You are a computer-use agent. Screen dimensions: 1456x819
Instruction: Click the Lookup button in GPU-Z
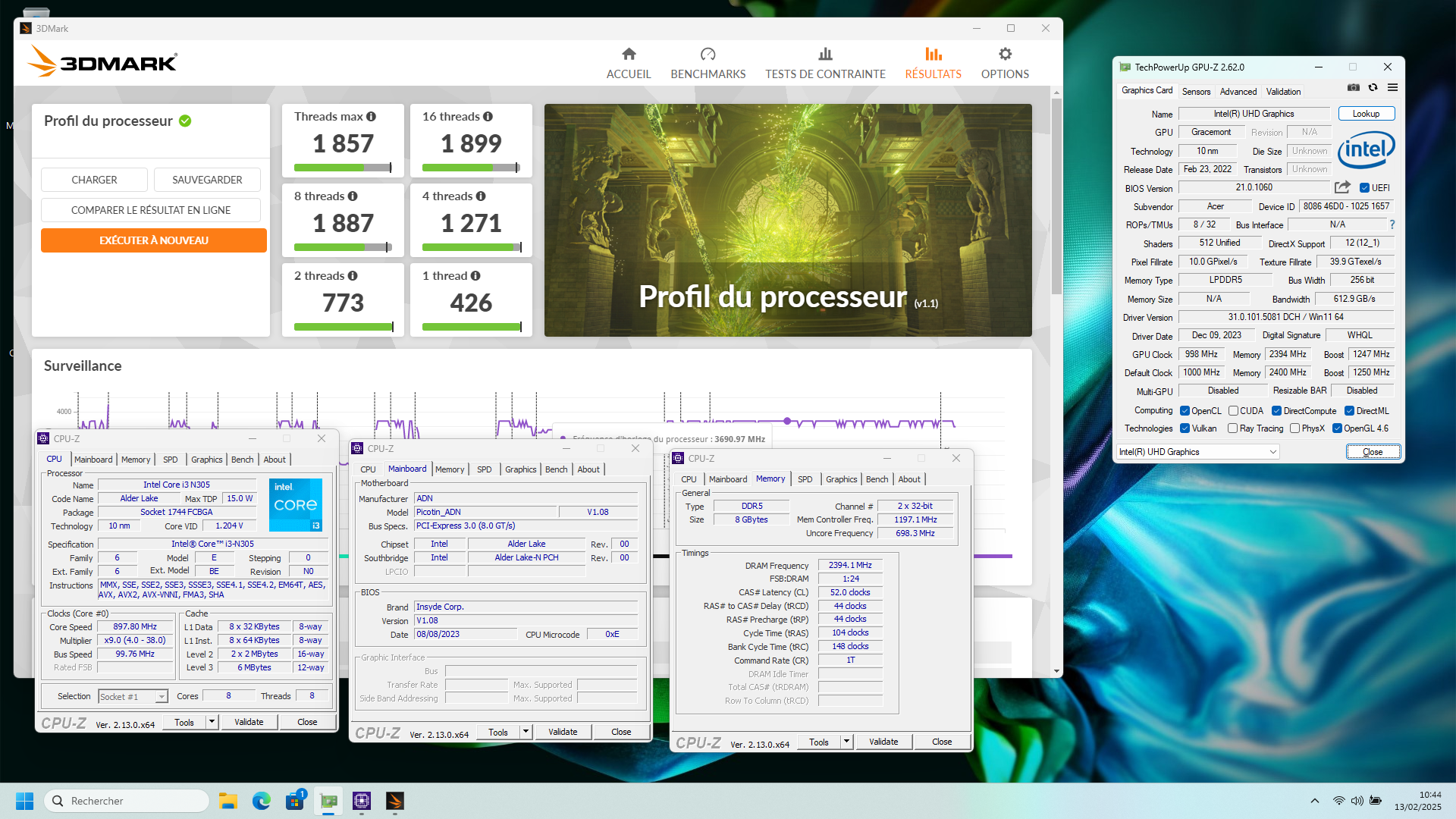[1366, 114]
